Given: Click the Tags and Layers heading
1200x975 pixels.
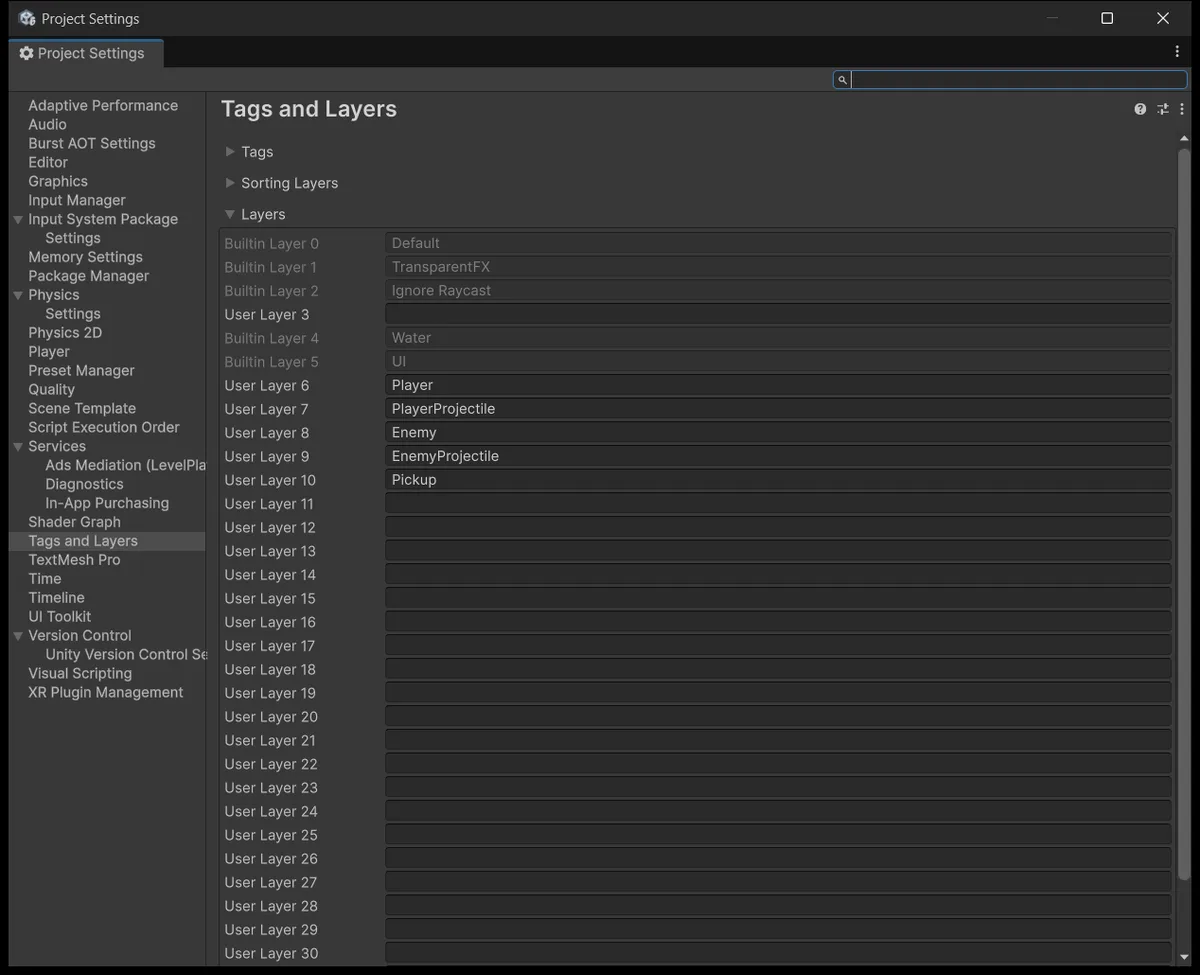Looking at the screenshot, I should [309, 109].
